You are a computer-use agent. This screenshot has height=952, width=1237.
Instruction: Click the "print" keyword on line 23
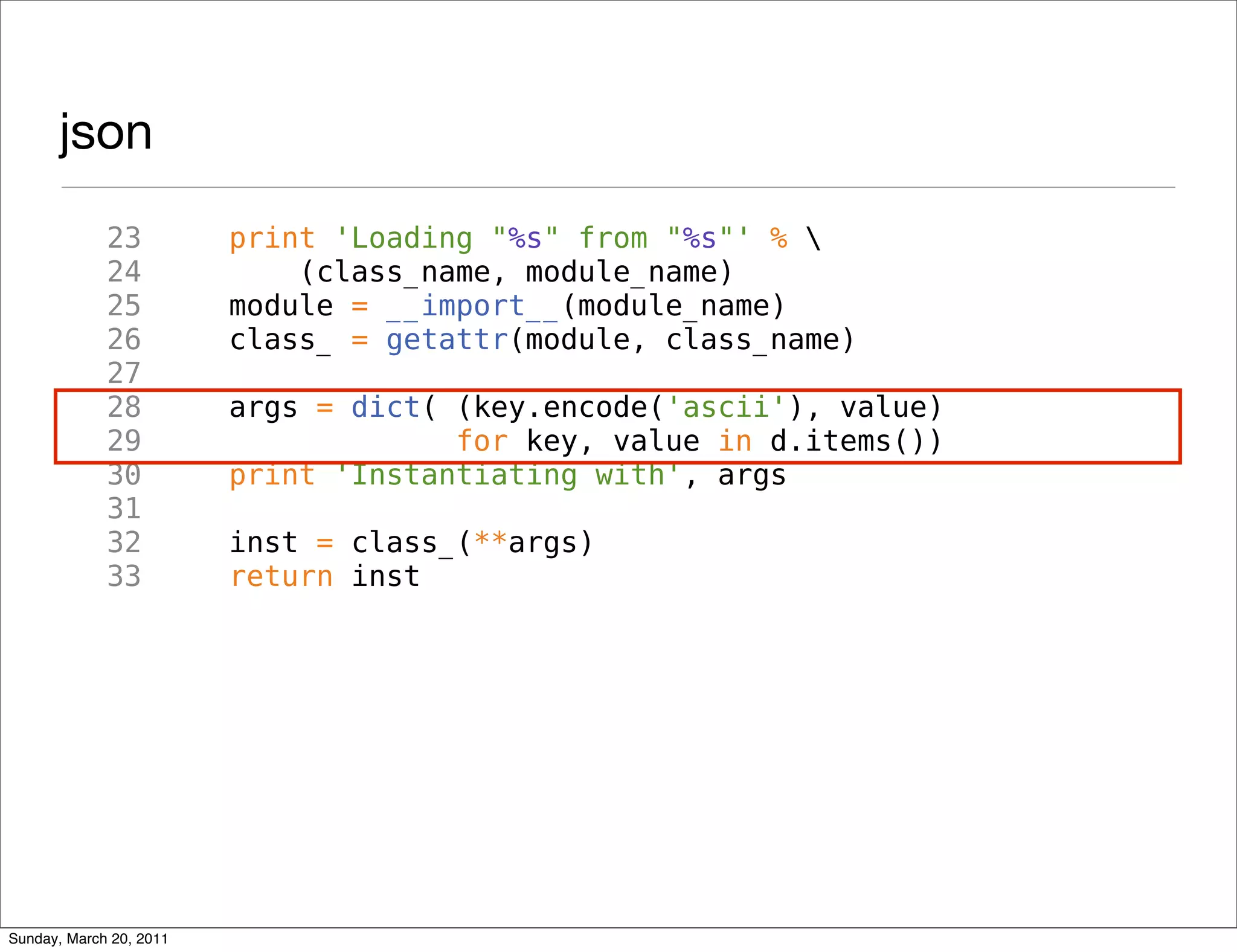(272, 239)
